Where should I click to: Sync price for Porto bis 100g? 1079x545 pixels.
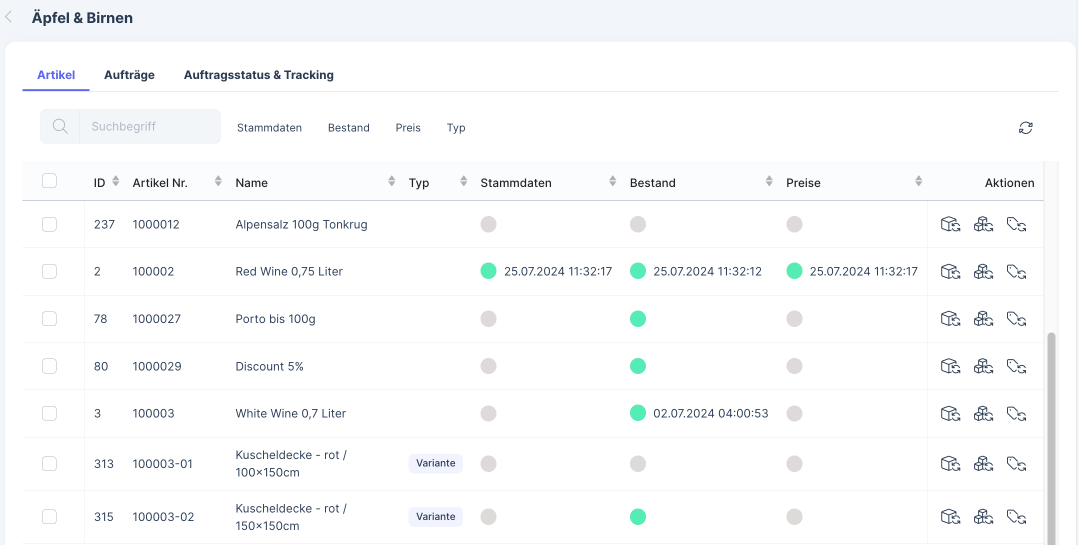pyautogui.click(x=1017, y=319)
